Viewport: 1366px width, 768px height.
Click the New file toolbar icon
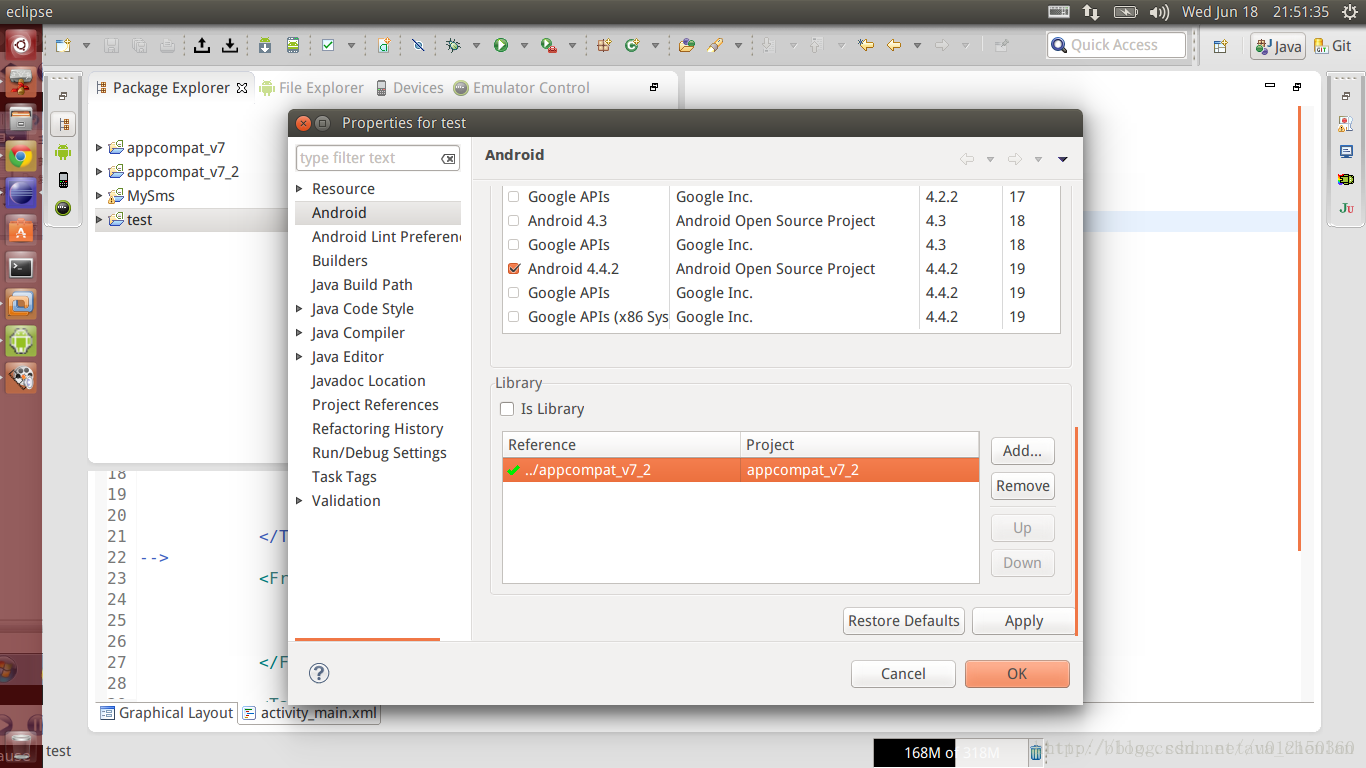click(x=63, y=45)
